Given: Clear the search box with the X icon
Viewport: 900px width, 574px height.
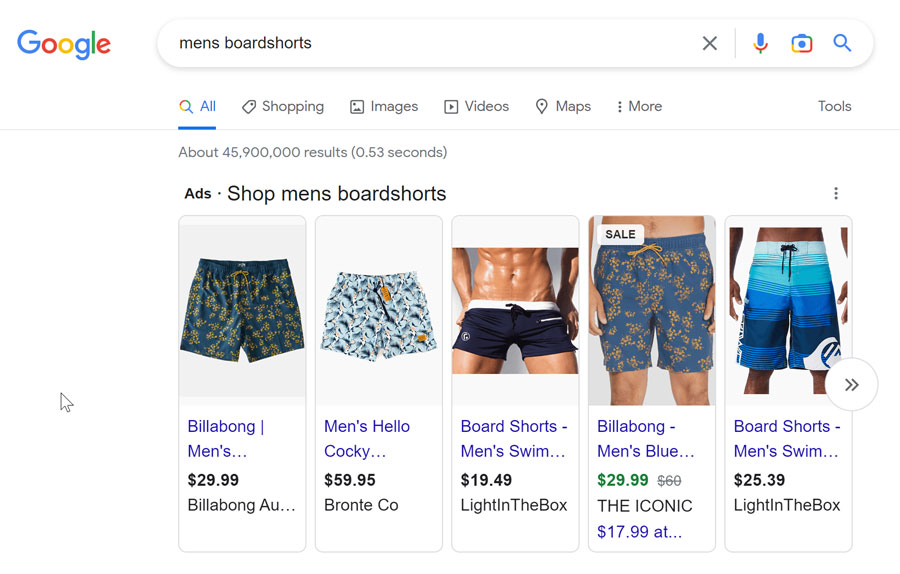Looking at the screenshot, I should point(709,43).
